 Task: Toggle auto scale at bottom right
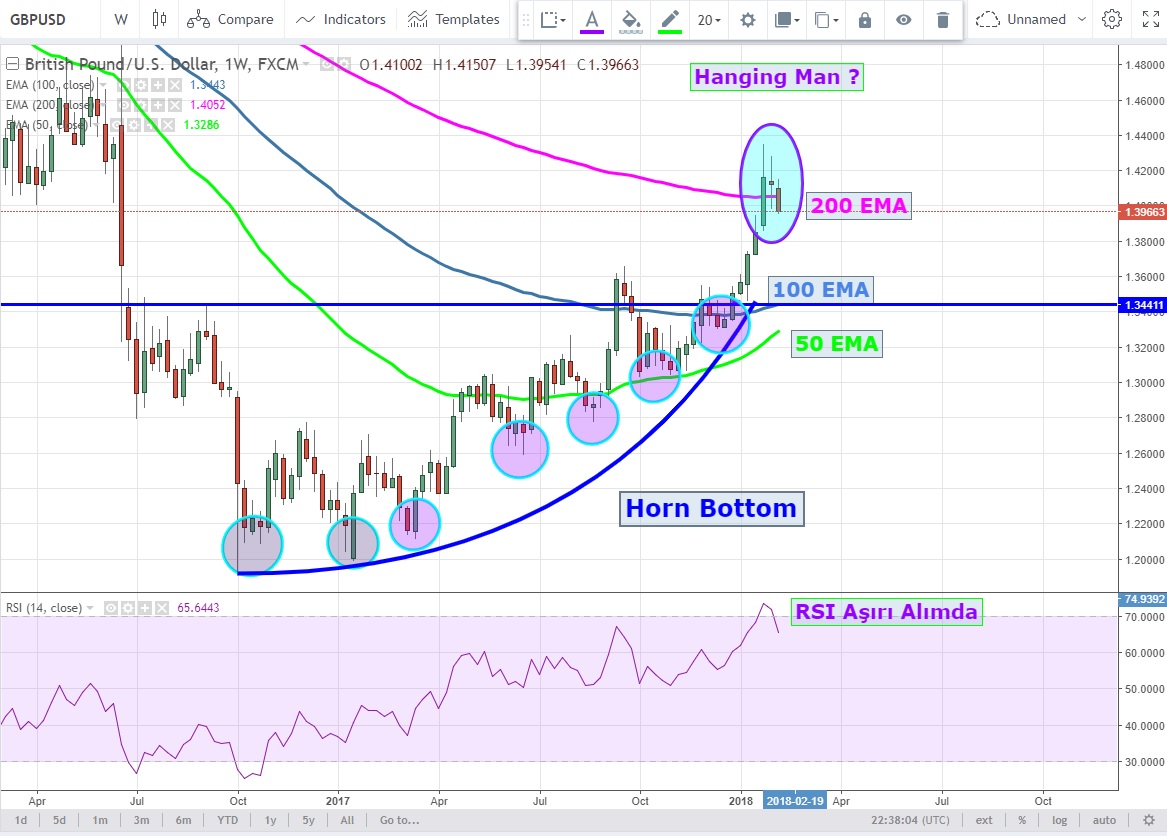[x=1104, y=820]
